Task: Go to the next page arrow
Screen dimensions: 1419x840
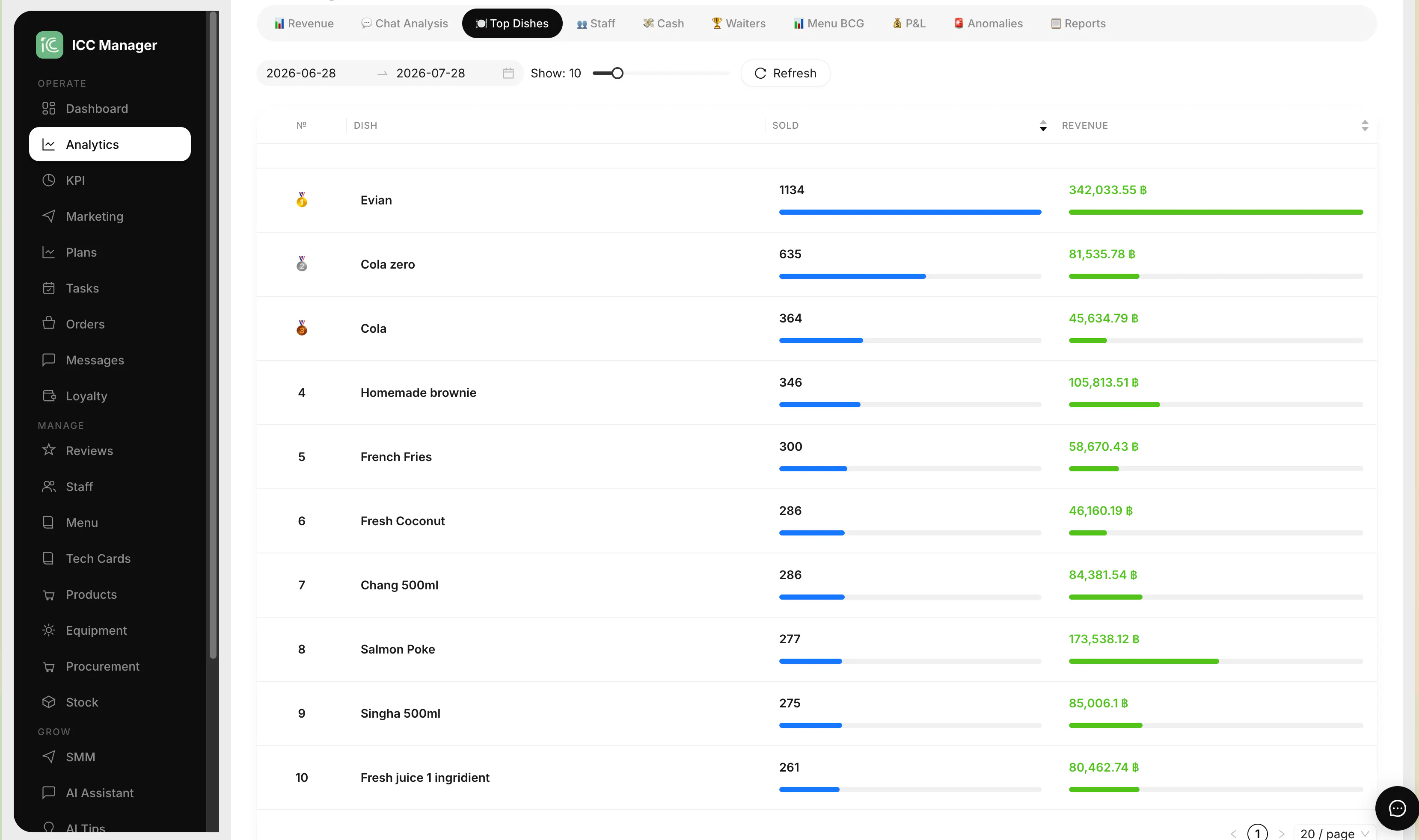Action: tap(1281, 833)
